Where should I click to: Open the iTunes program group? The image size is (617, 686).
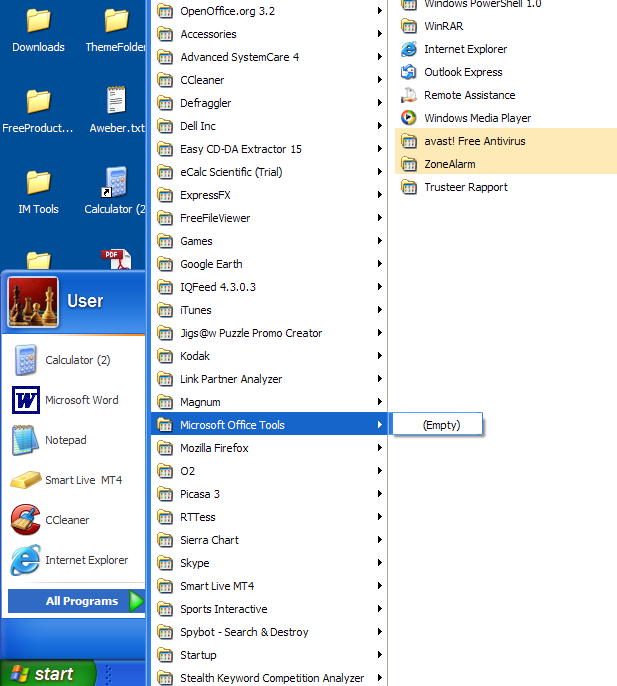[269, 310]
